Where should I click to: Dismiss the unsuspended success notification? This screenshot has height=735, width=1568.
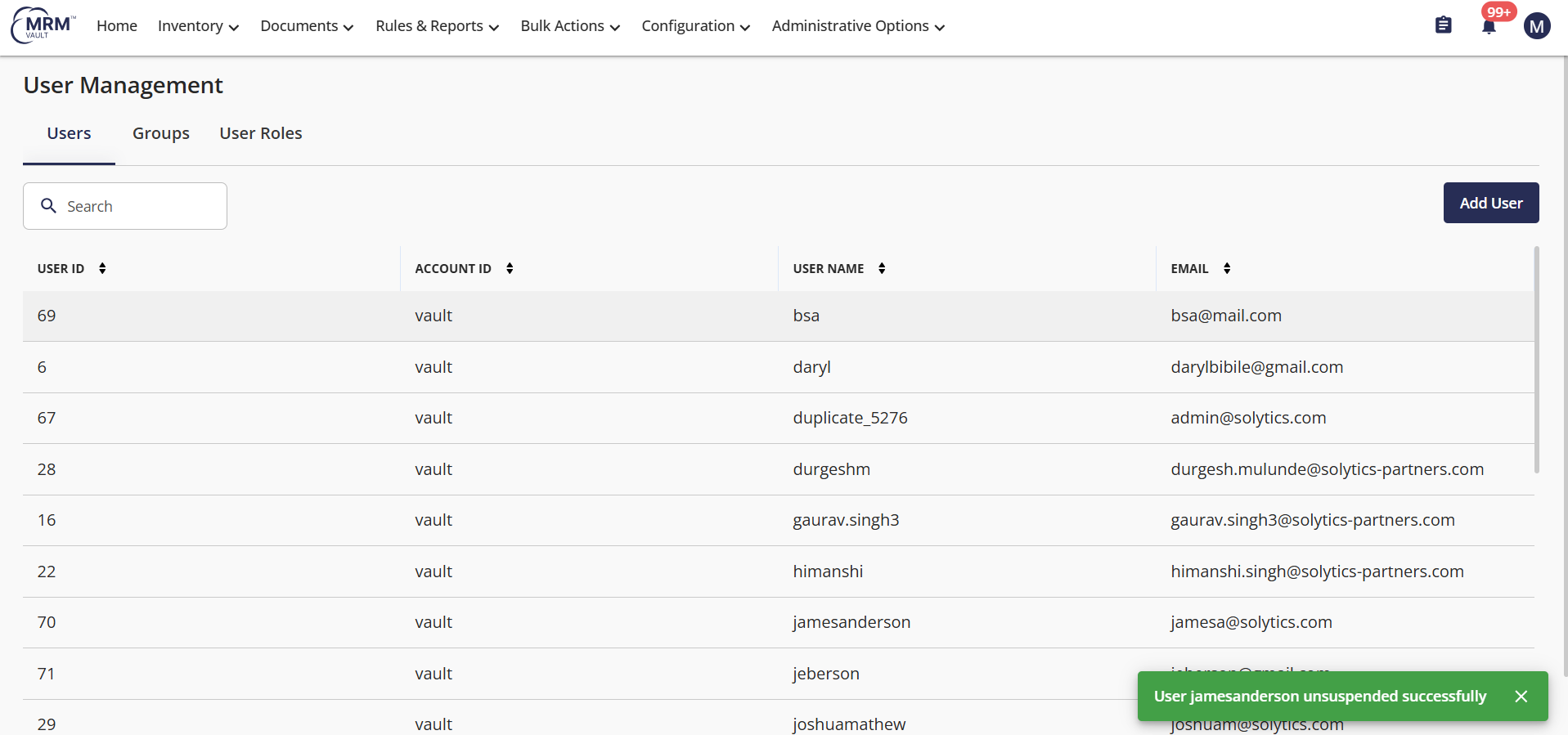tap(1521, 697)
